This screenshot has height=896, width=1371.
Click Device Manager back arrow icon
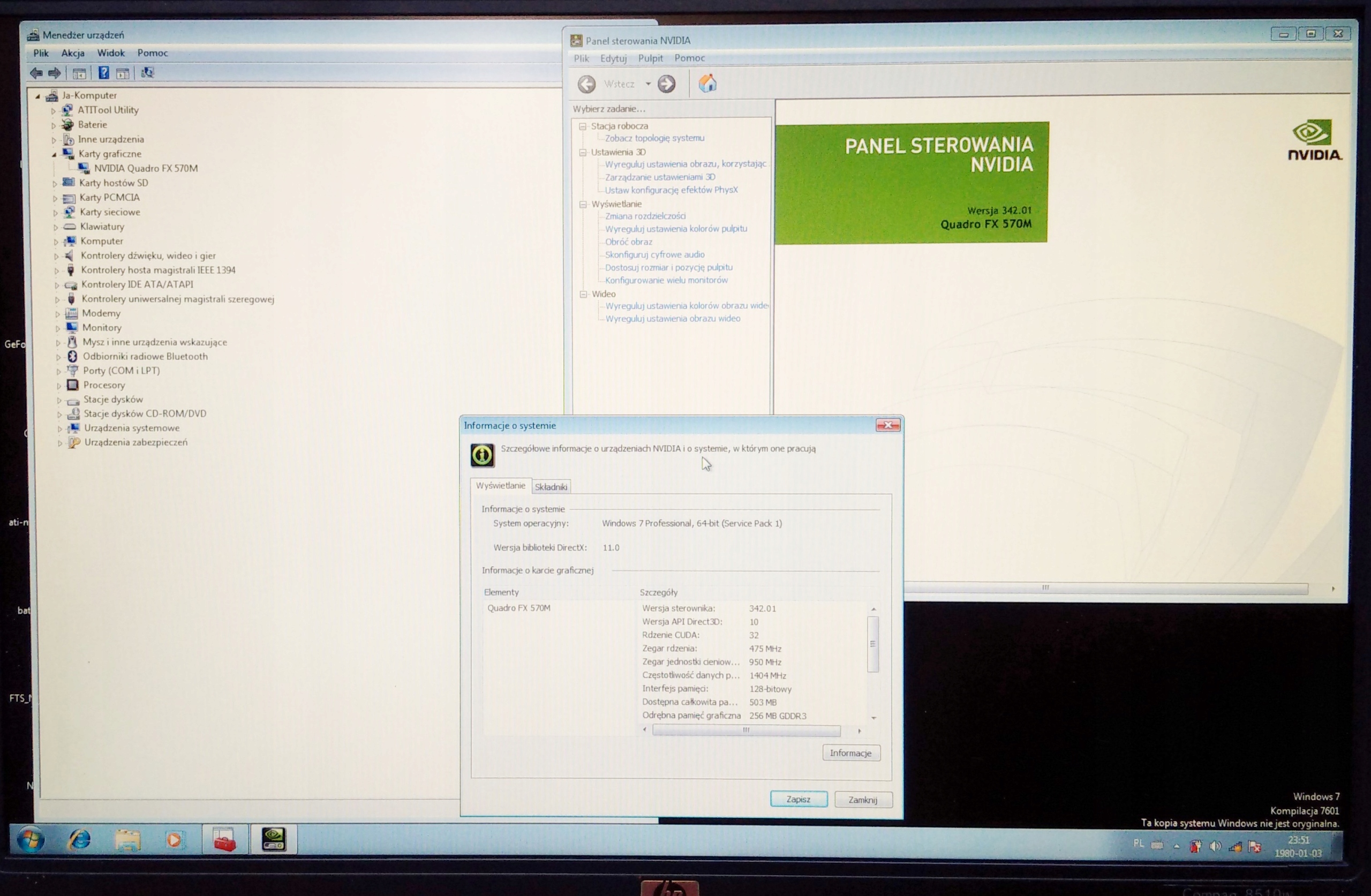pos(36,73)
